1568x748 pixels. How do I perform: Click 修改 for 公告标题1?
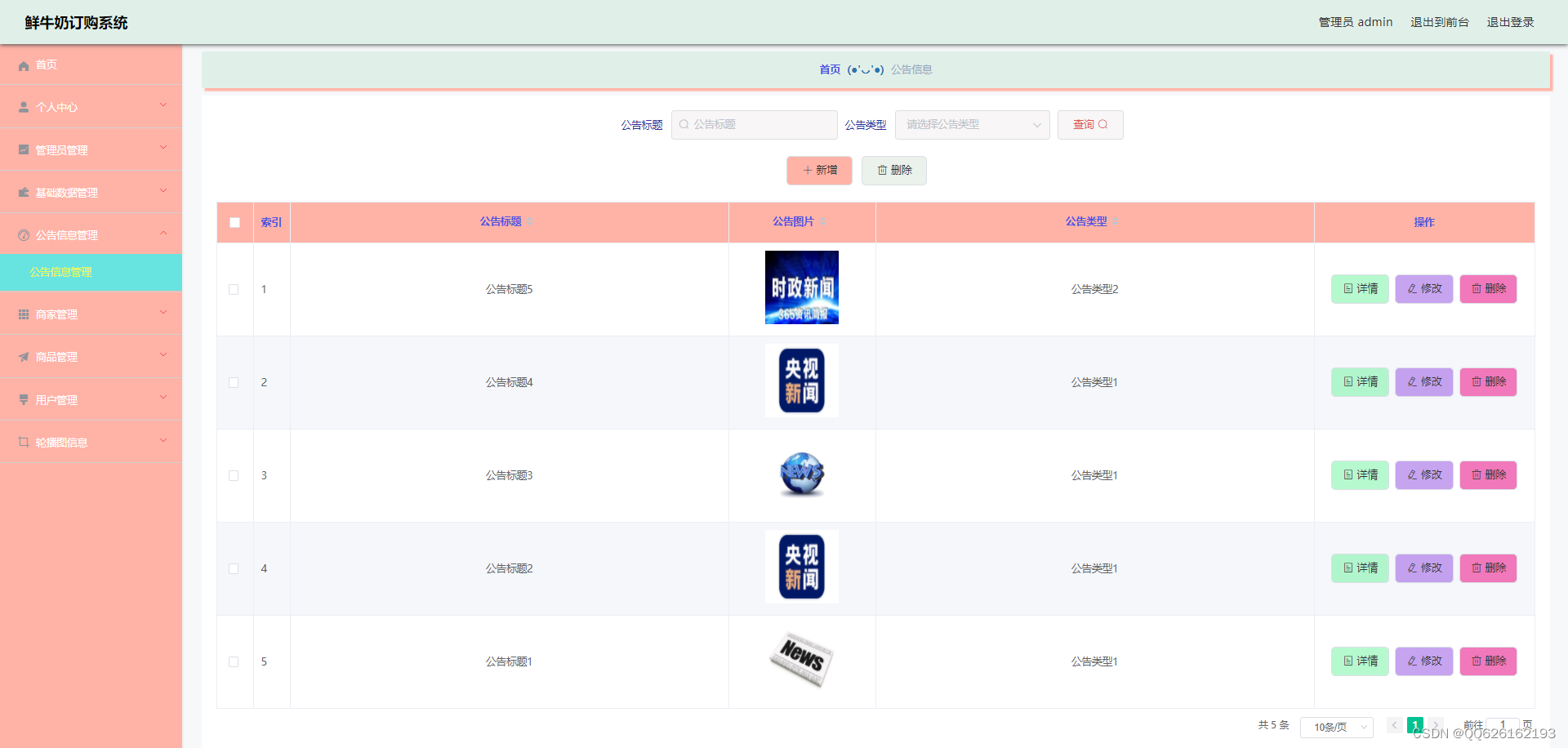(1424, 661)
